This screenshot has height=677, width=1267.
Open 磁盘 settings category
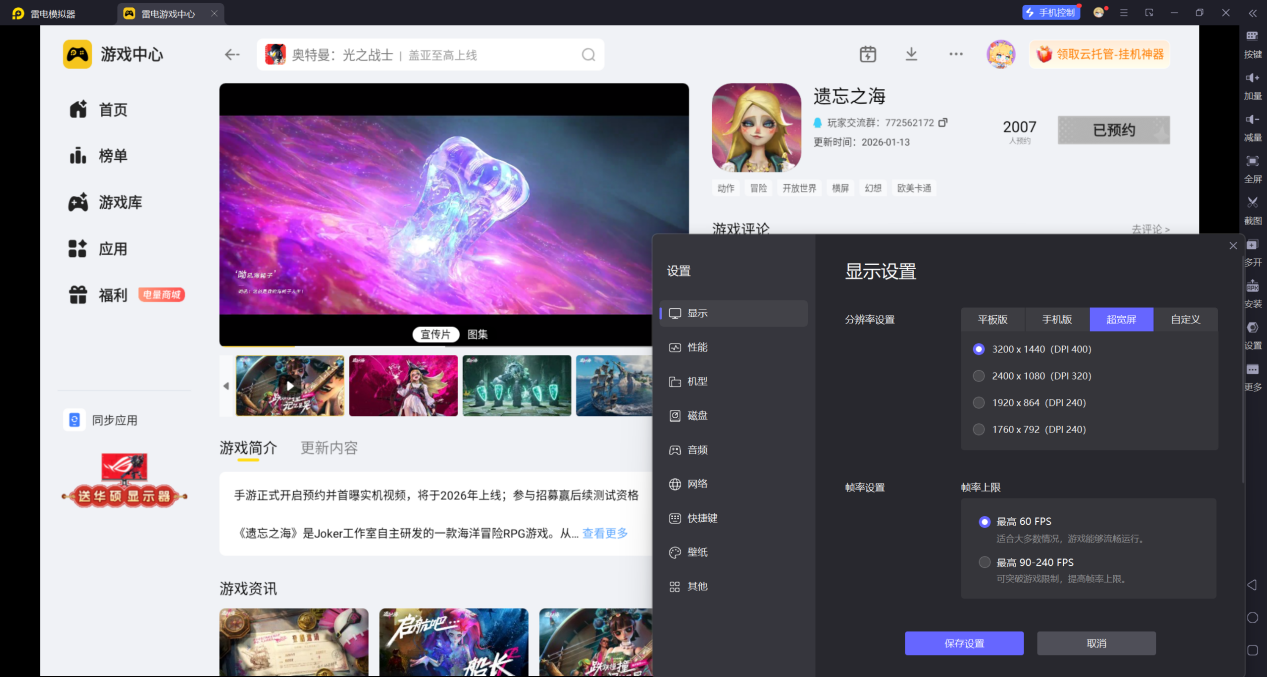[734, 415]
